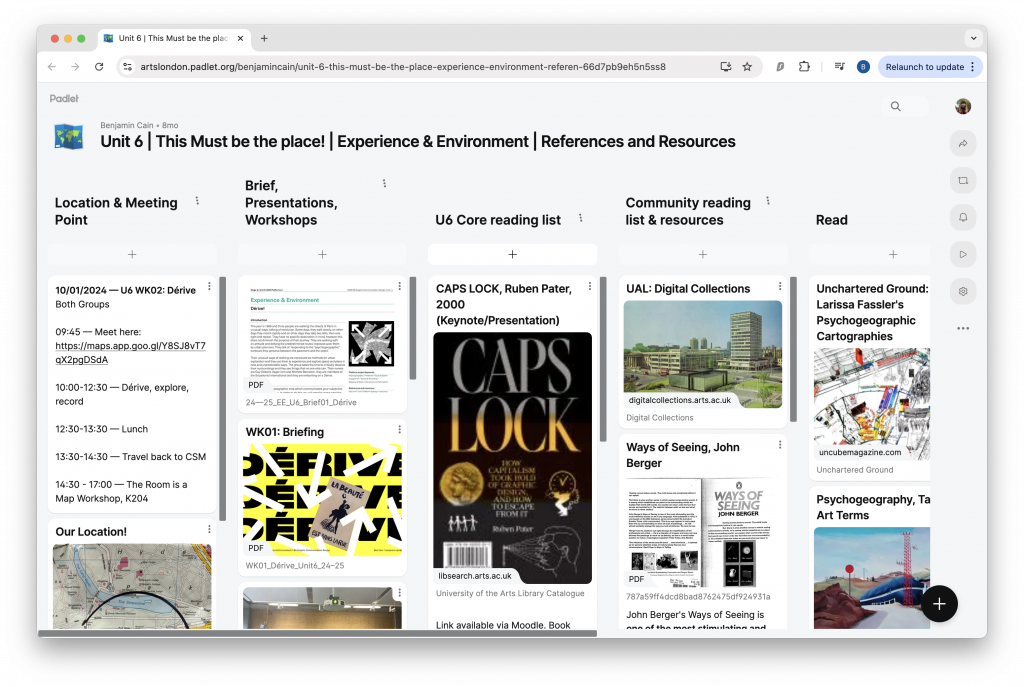Open menu on WK01: Briefing post

tap(400, 430)
